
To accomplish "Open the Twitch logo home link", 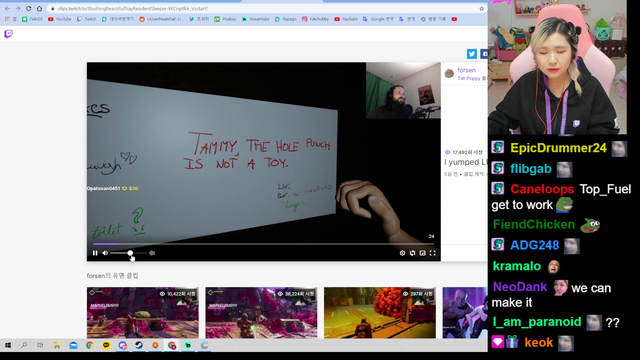I will coord(8,34).
